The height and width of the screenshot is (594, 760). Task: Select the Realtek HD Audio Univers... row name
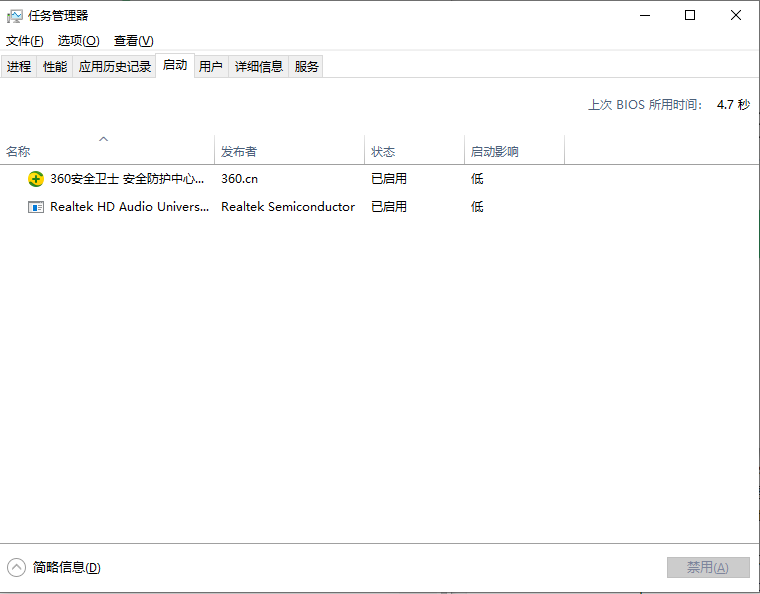[x=129, y=207]
